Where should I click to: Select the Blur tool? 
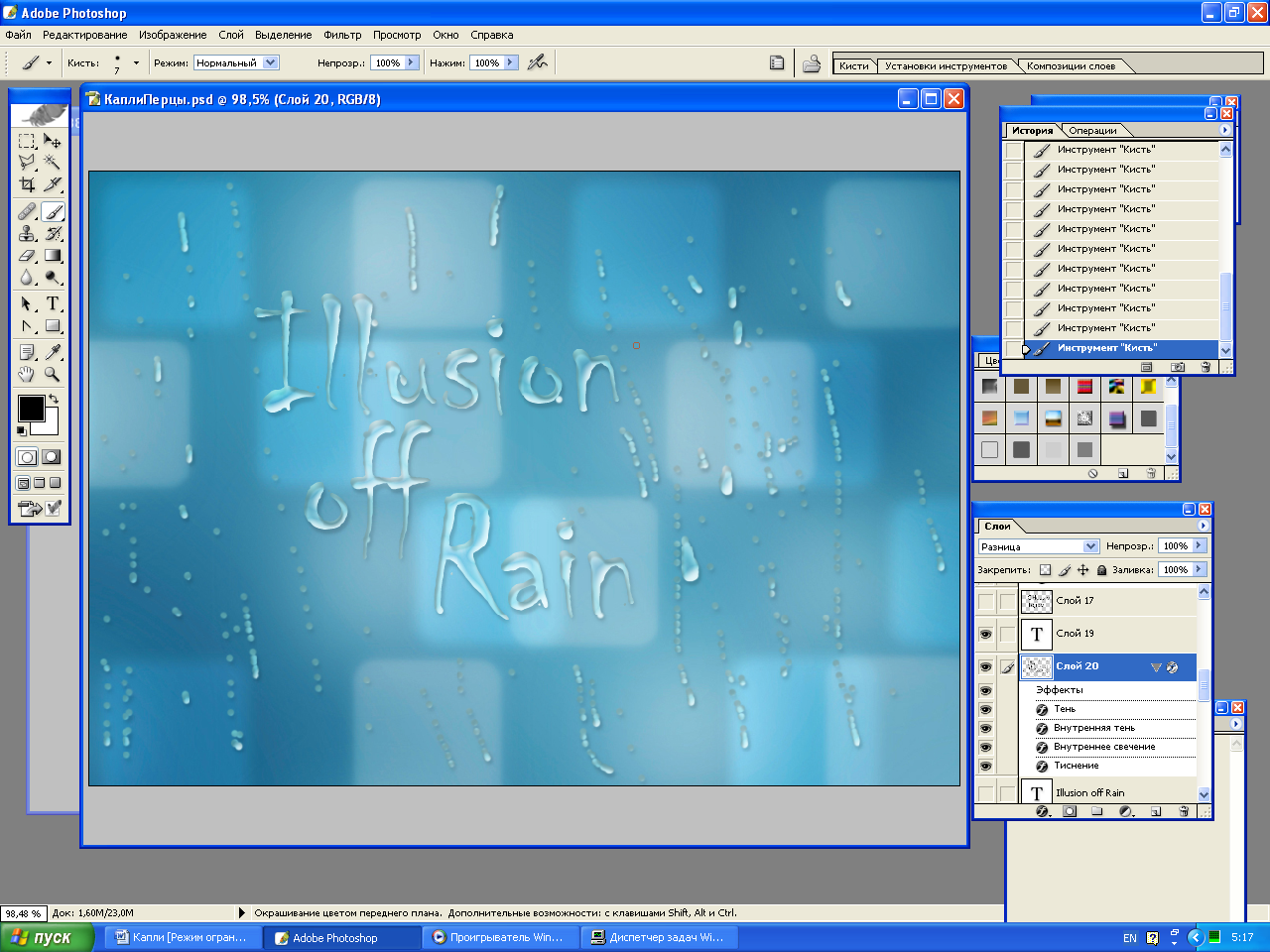[27, 277]
